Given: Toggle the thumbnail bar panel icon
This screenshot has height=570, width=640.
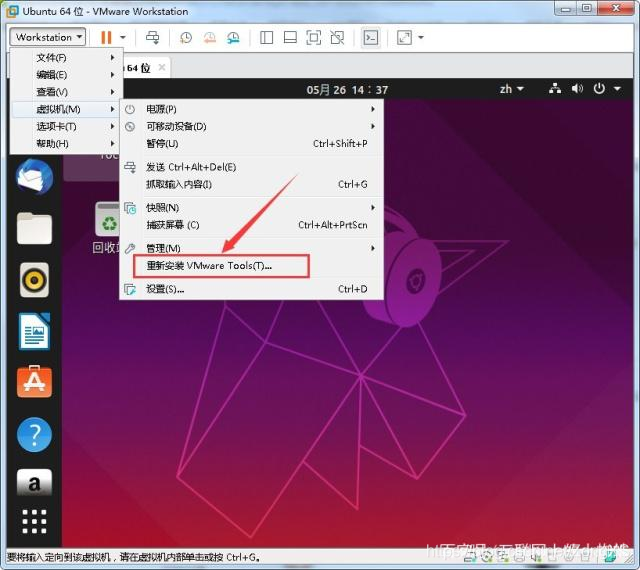Looking at the screenshot, I should [290, 38].
